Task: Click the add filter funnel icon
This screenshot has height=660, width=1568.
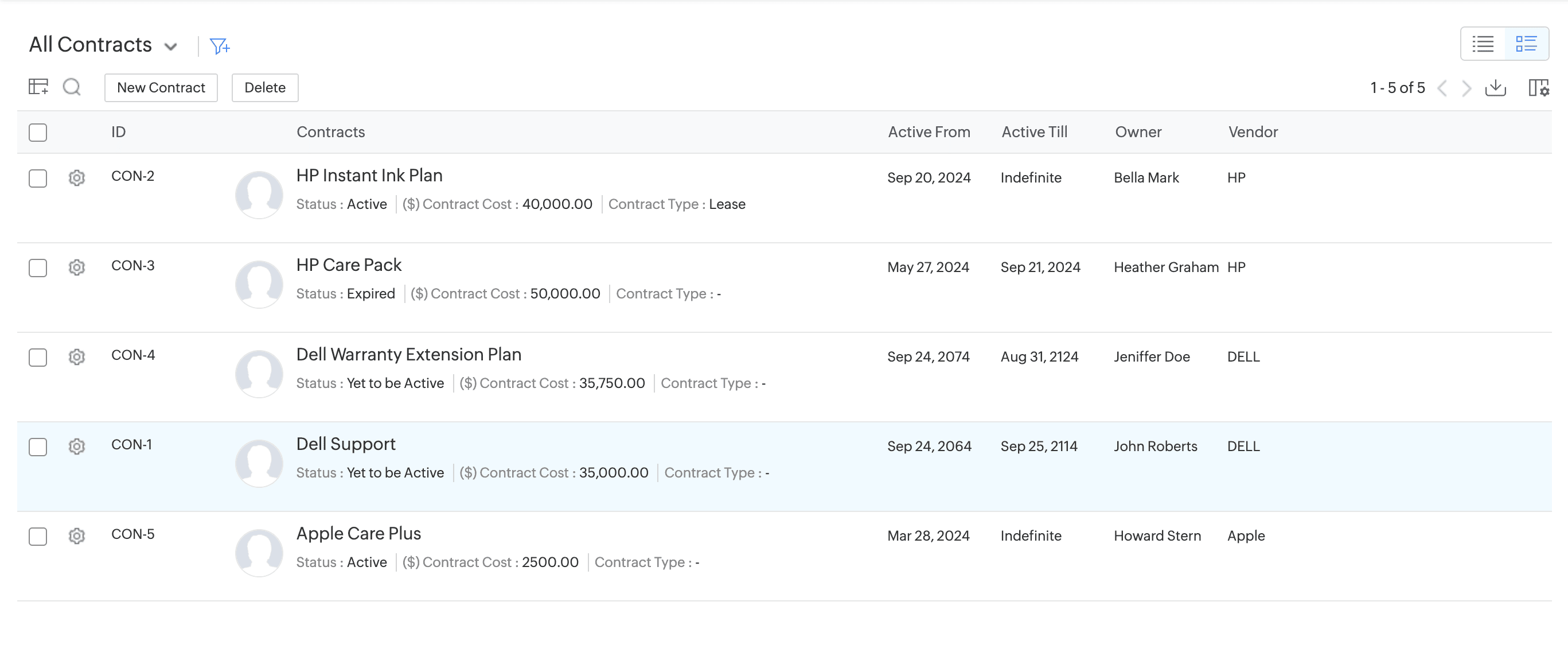Action: (x=219, y=46)
